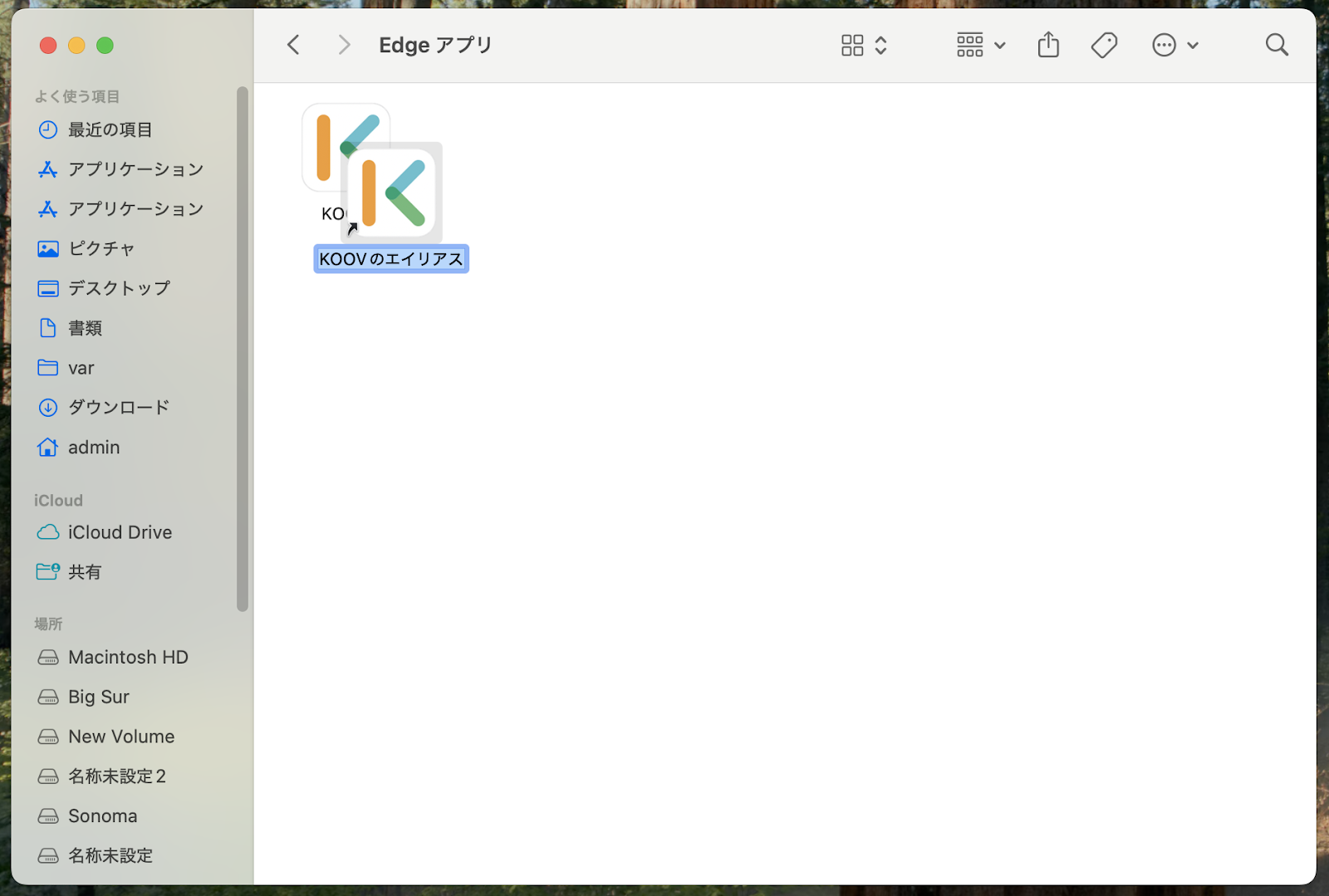Viewport: 1329px width, 896px height.
Task: Open the Tags editor icon
Action: tap(1104, 45)
